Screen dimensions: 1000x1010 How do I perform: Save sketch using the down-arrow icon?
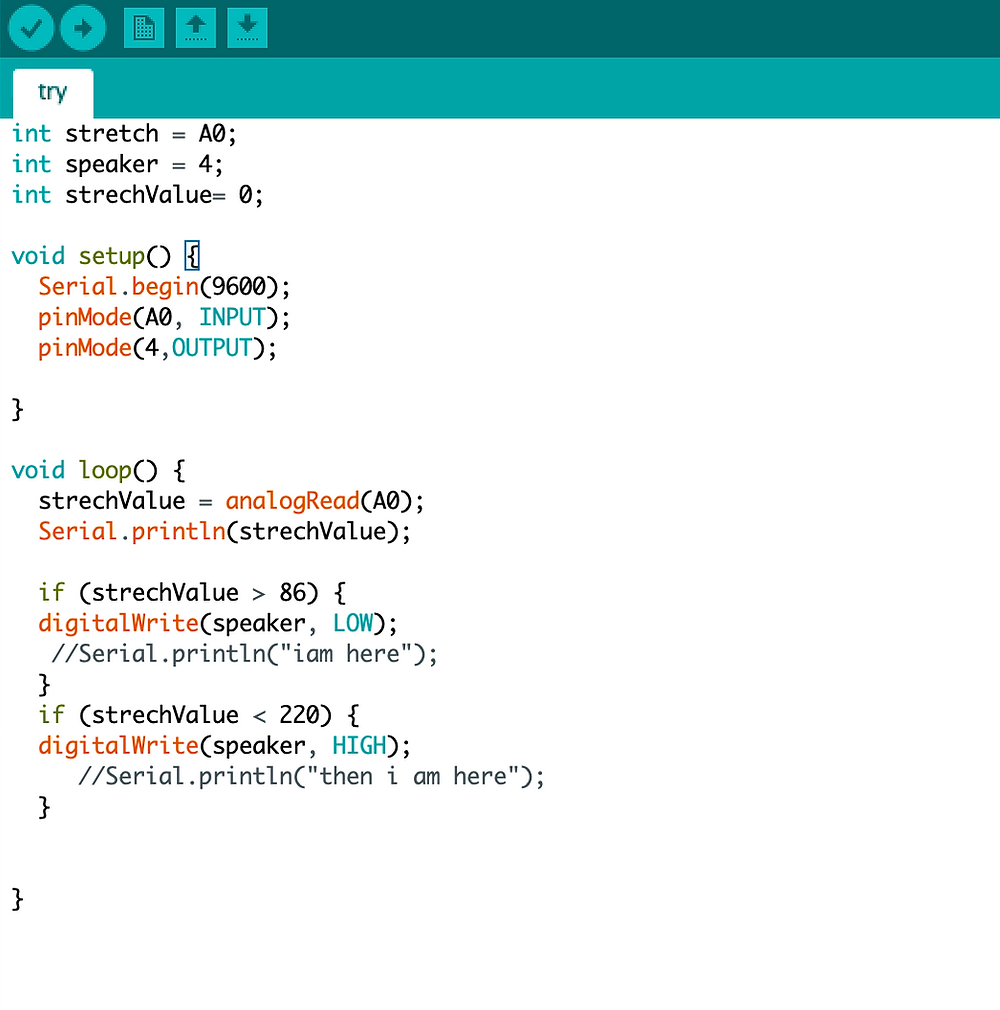247,28
